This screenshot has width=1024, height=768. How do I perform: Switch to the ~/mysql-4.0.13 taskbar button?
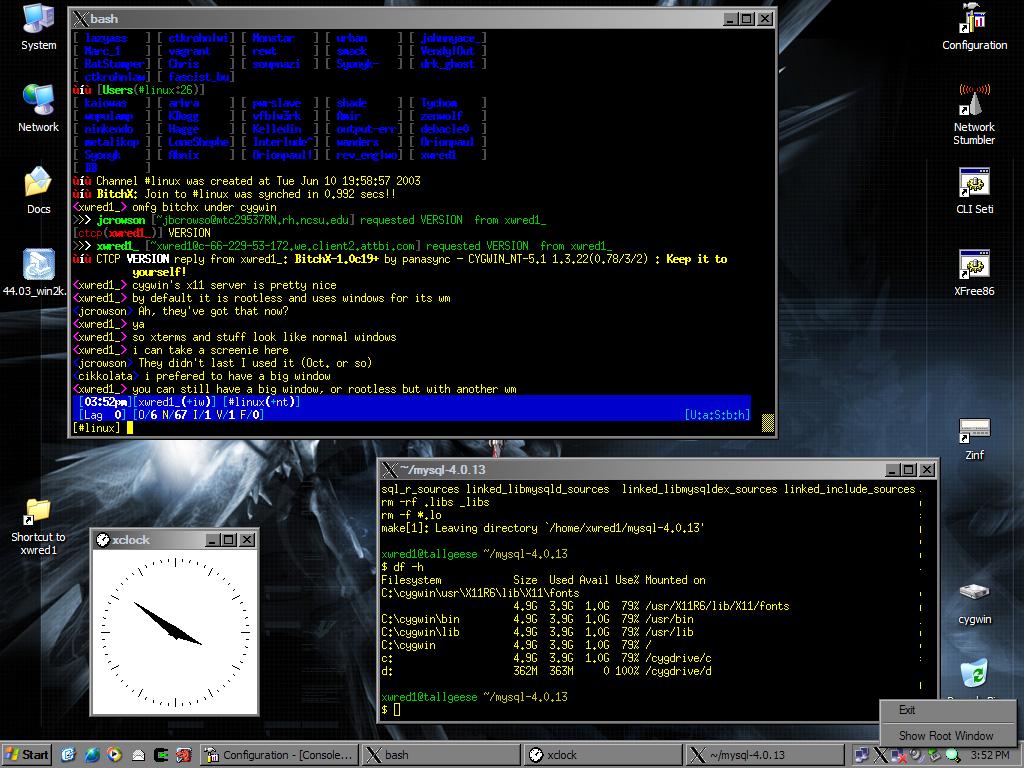point(765,755)
